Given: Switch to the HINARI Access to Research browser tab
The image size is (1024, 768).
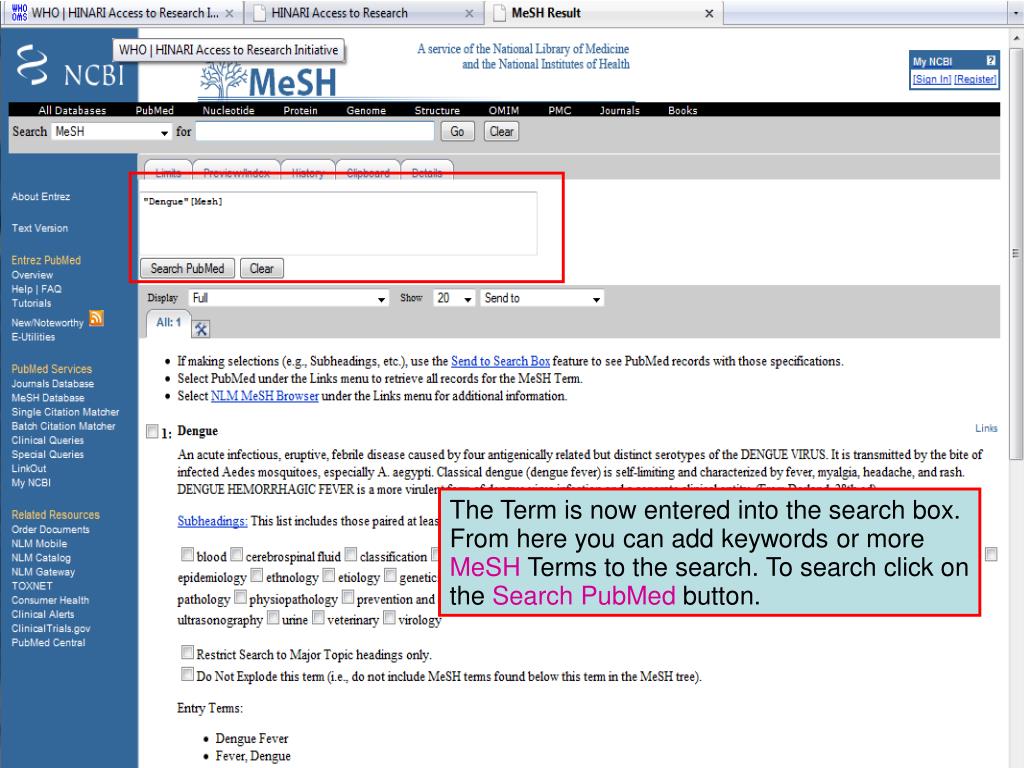Looking at the screenshot, I should (364, 13).
